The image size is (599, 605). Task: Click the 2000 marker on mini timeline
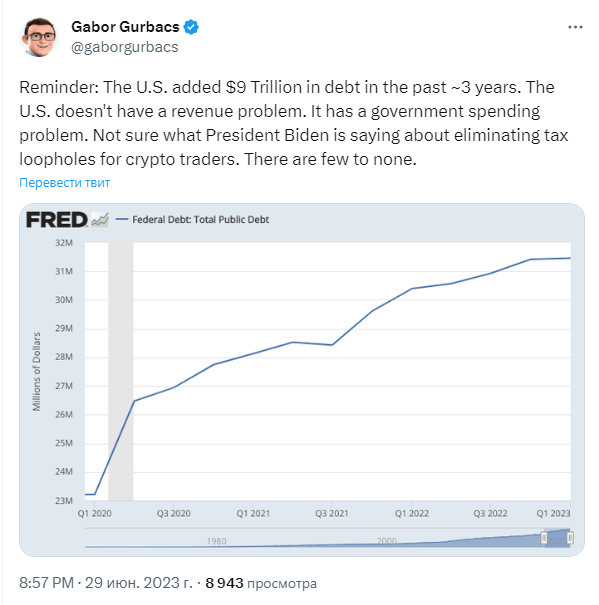(x=387, y=541)
